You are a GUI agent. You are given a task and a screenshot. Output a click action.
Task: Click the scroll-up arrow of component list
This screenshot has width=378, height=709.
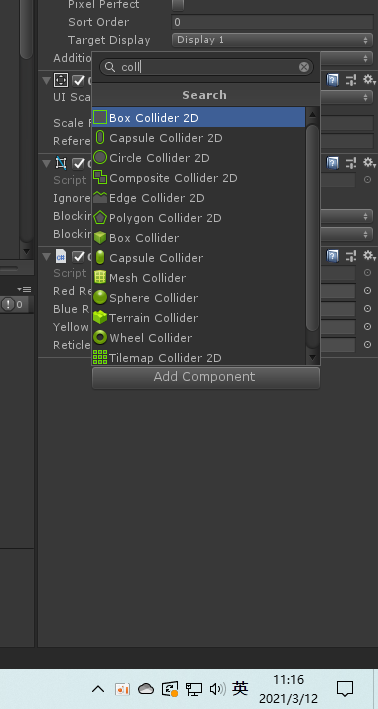pos(312,114)
